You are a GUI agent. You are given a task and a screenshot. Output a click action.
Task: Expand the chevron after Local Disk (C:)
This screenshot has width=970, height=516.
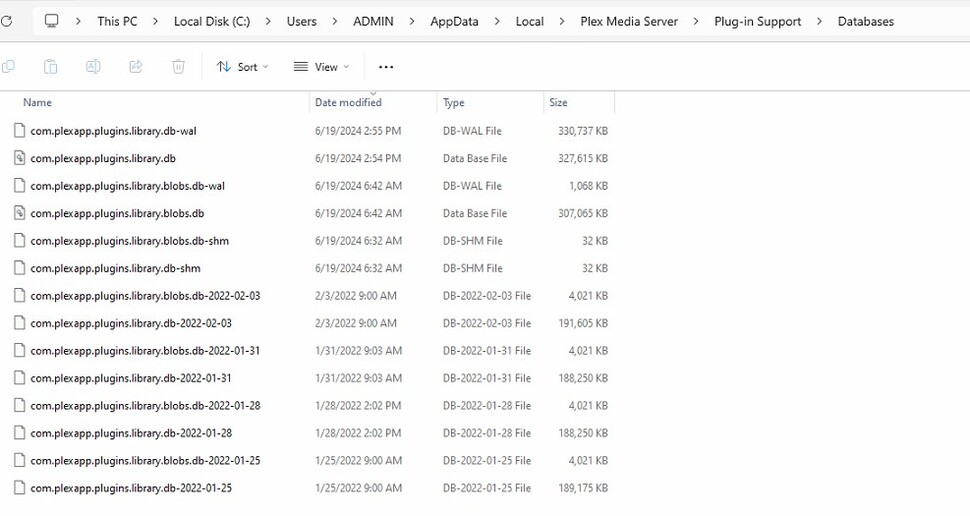pos(268,21)
